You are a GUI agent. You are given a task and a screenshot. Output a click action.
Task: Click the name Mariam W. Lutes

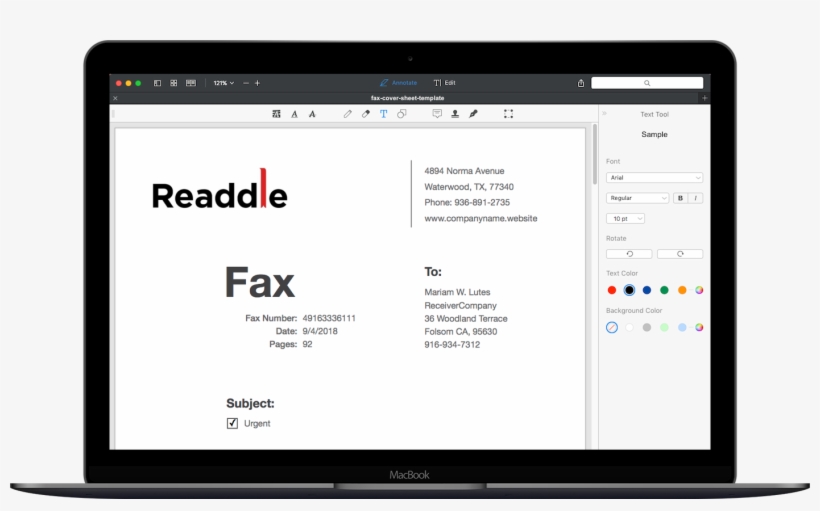[x=457, y=292]
